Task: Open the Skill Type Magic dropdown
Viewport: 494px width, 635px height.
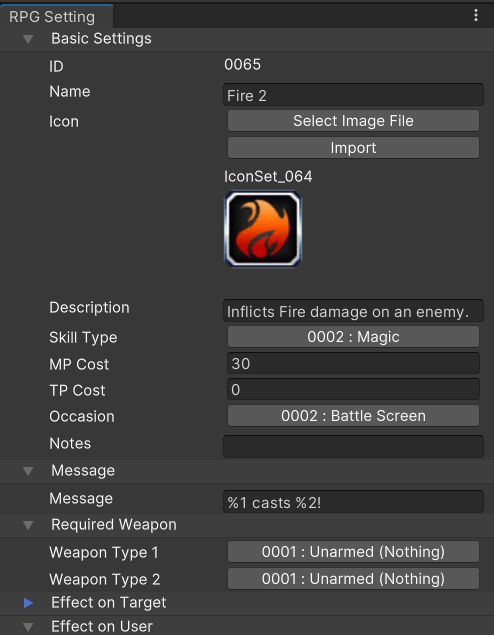Action: tap(353, 337)
